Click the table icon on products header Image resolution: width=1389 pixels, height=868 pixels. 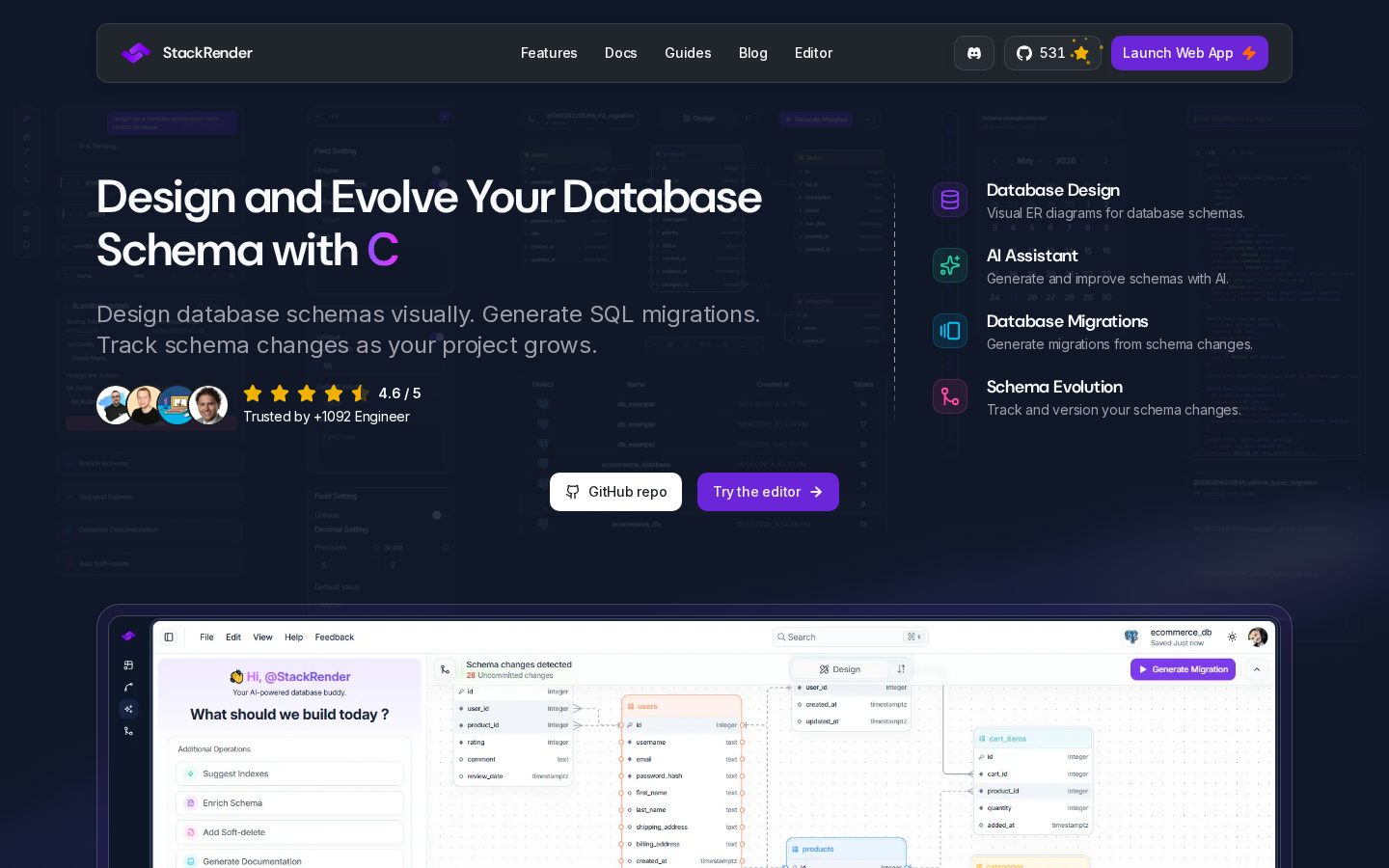795,850
